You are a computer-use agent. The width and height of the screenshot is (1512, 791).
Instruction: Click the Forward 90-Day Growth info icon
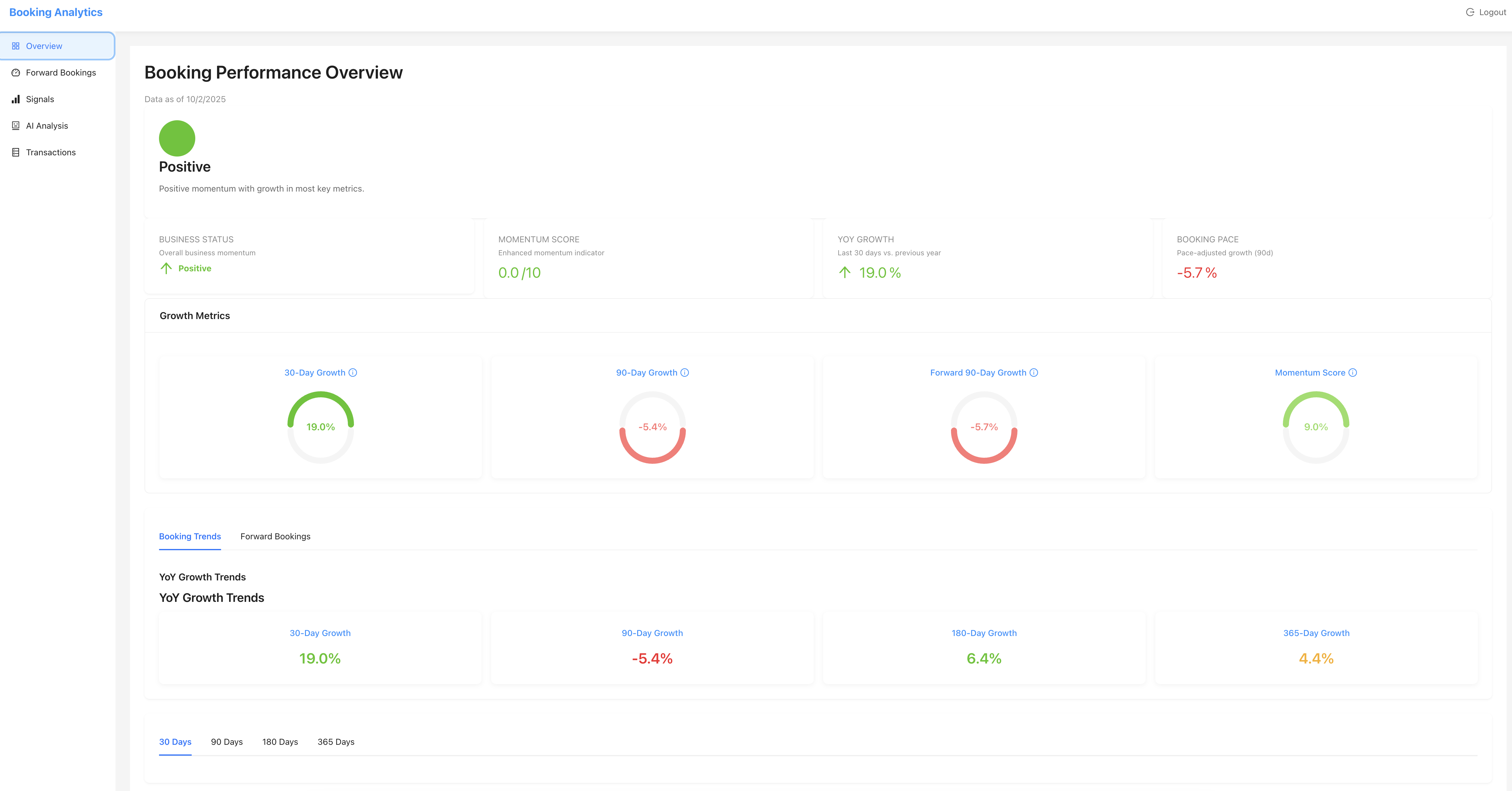(1033, 372)
